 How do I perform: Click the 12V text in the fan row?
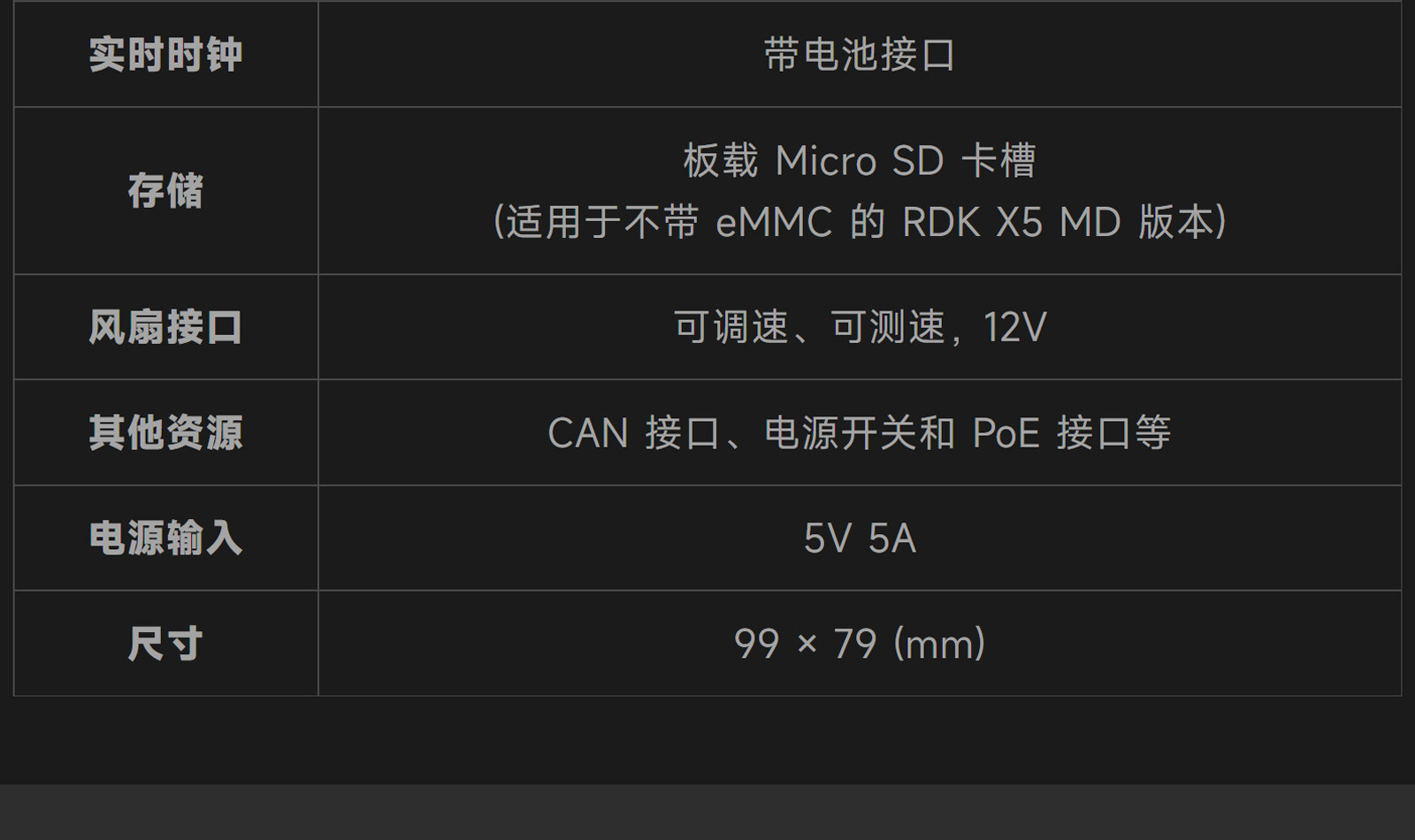(1015, 327)
